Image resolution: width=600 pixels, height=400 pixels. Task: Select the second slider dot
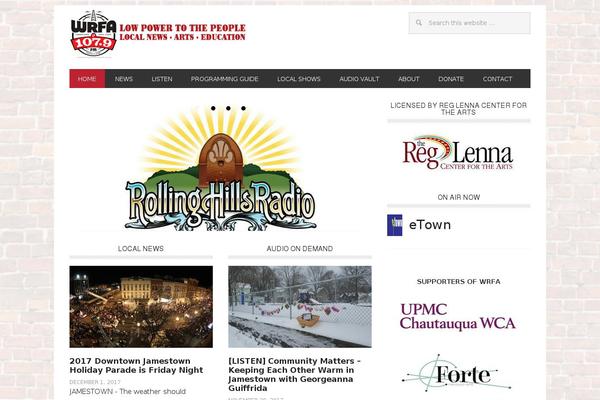click(x=228, y=108)
